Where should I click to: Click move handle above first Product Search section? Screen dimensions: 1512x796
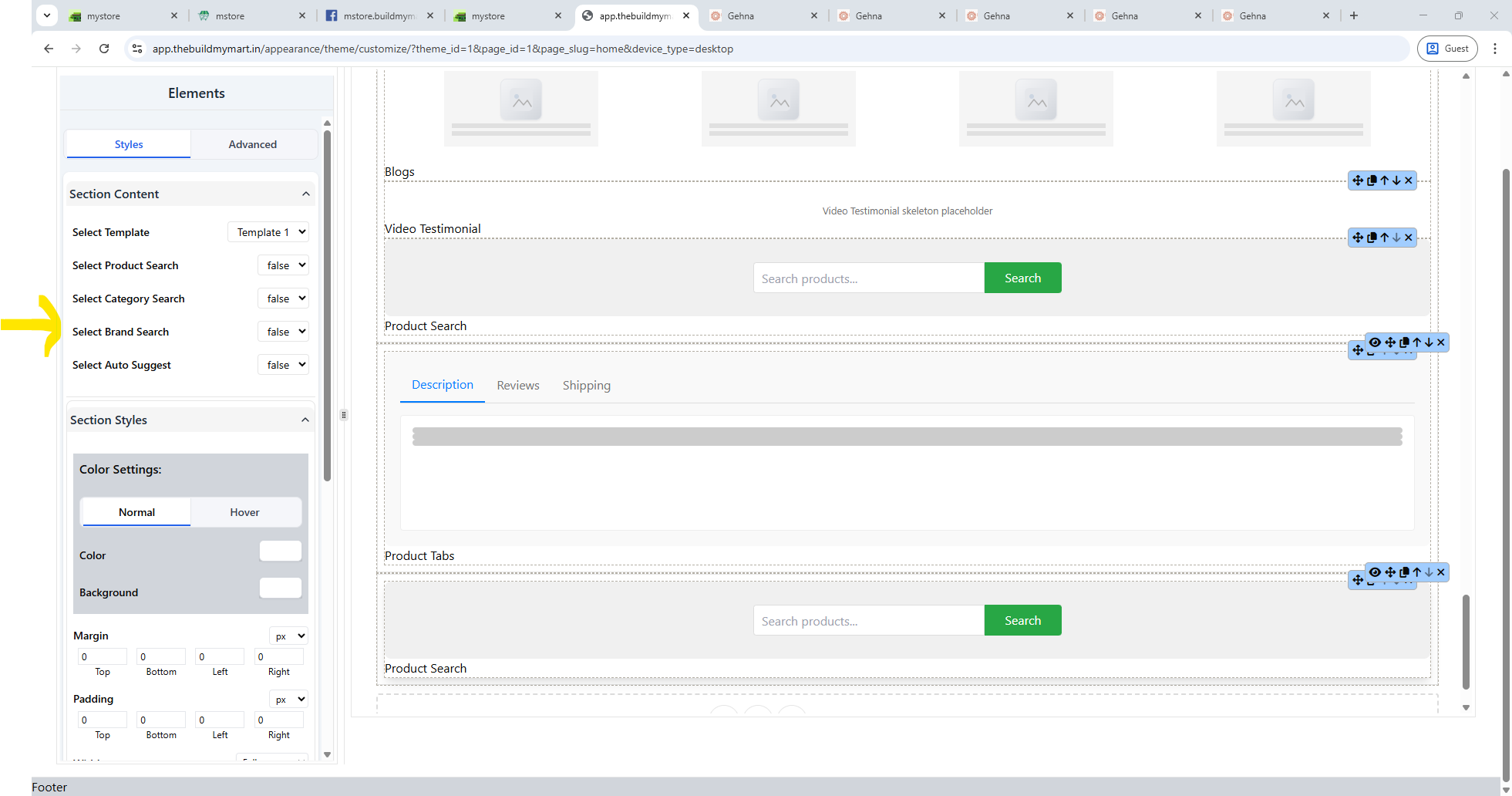click(x=1358, y=238)
